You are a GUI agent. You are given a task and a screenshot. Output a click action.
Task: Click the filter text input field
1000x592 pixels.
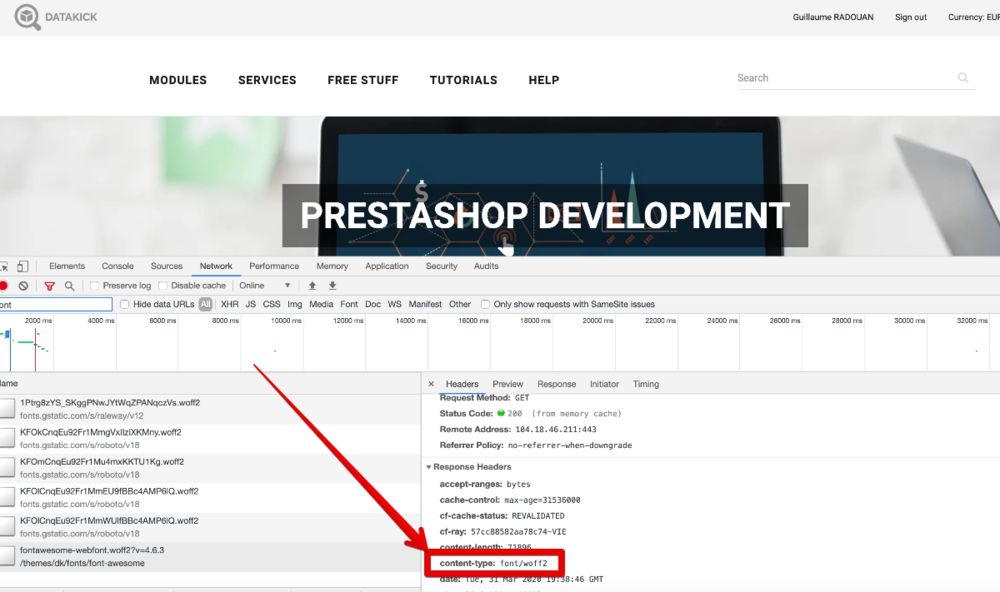coord(56,304)
